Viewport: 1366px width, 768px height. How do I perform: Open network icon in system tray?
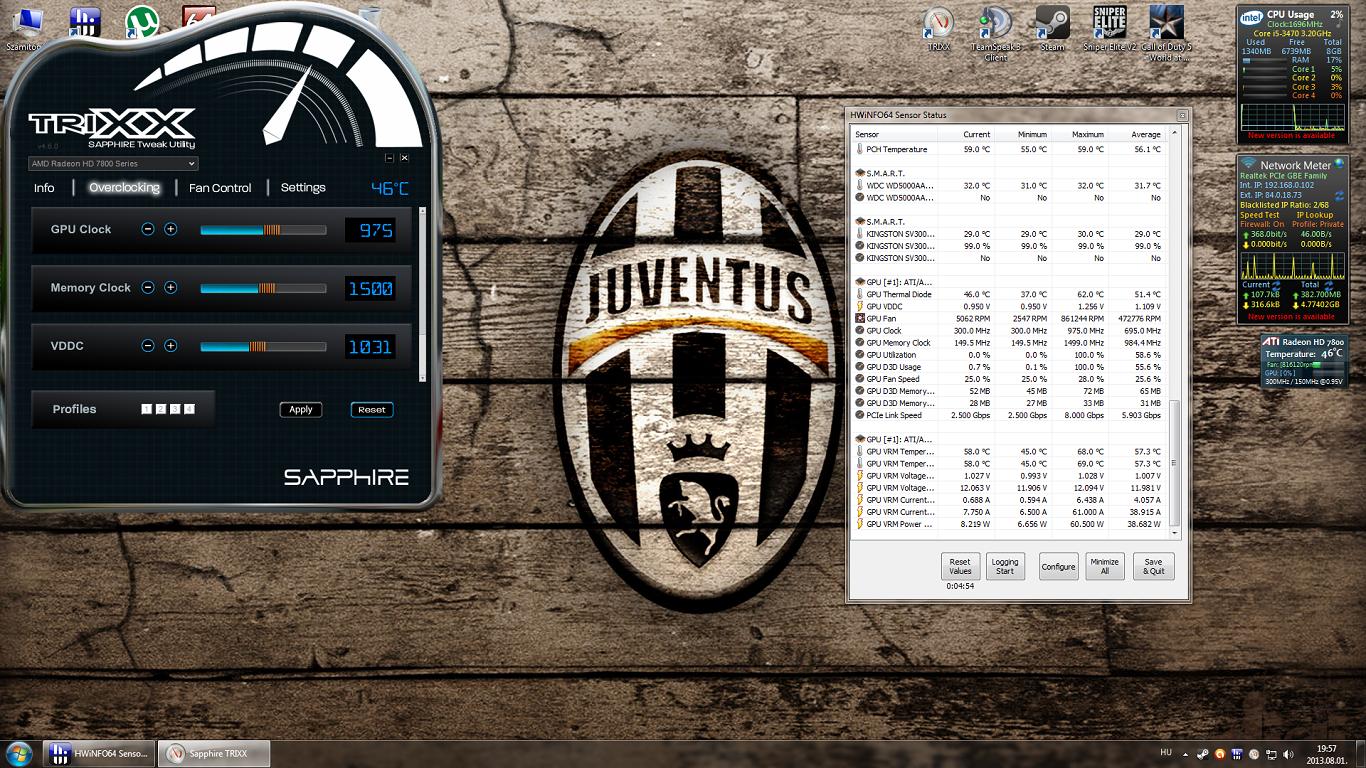click(x=1274, y=754)
